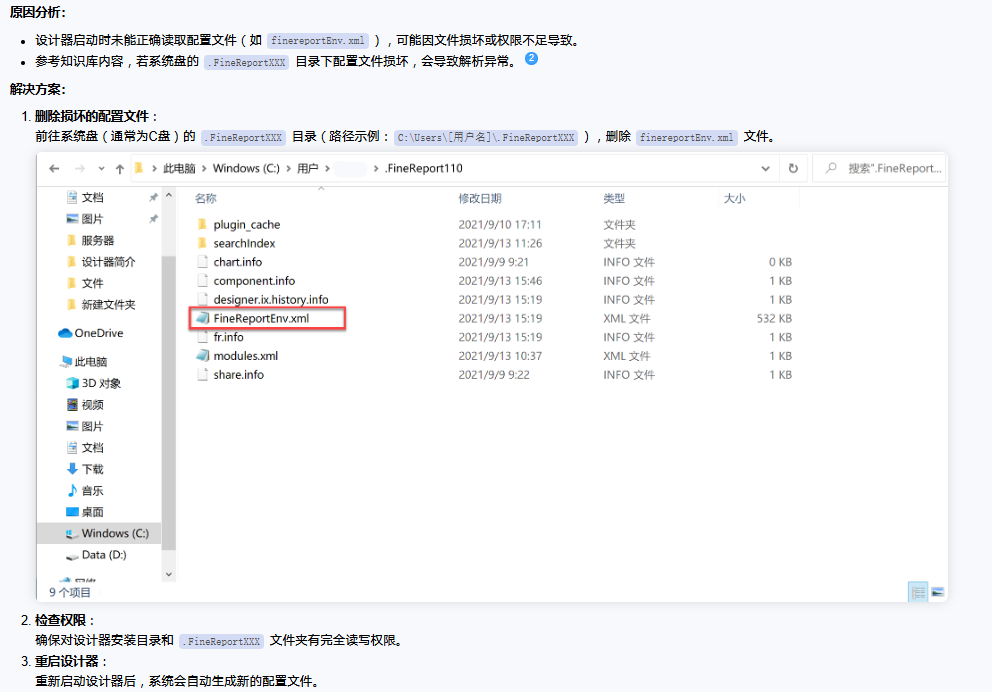Click the navigation pane scroll up arrow

[168, 195]
